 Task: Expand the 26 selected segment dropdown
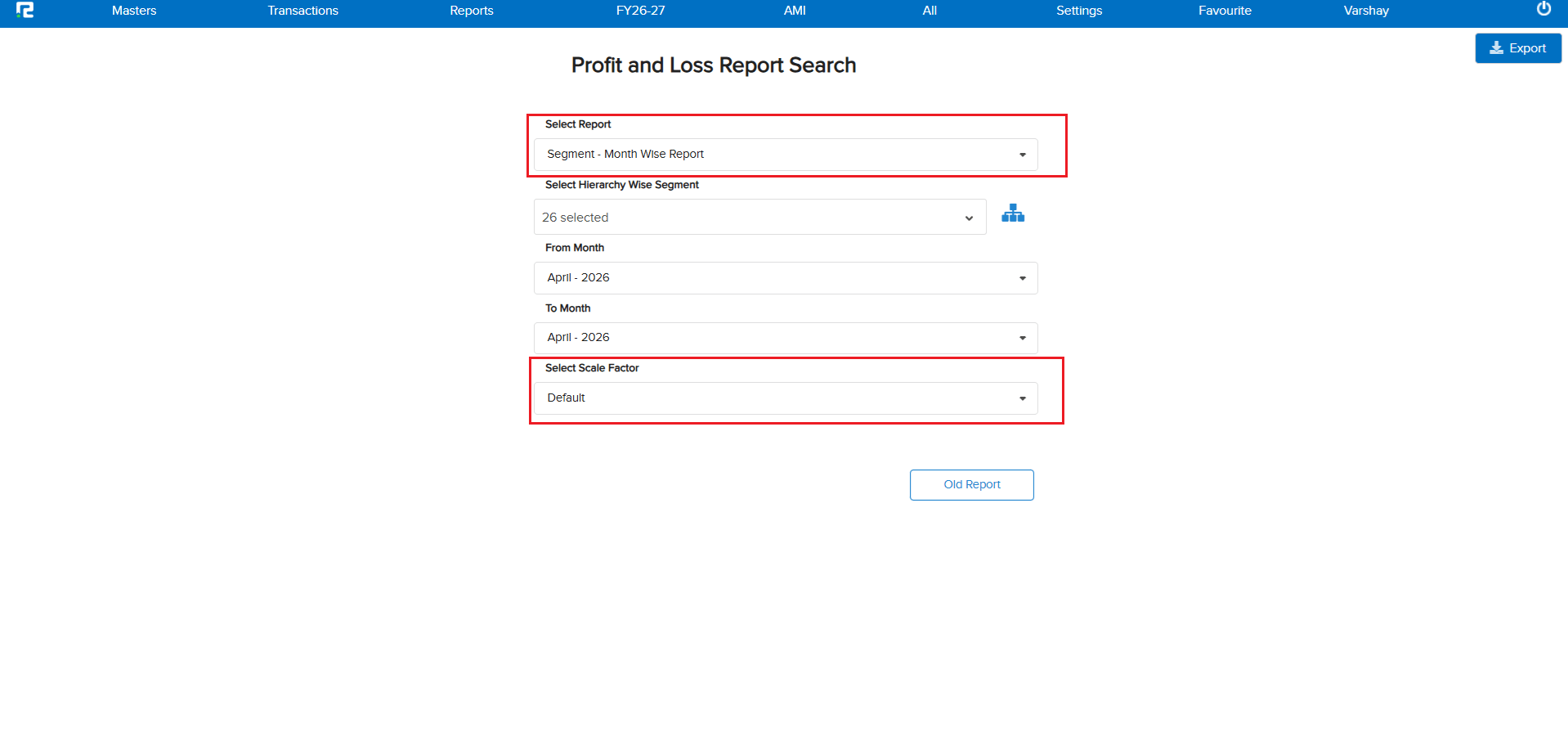click(x=759, y=218)
